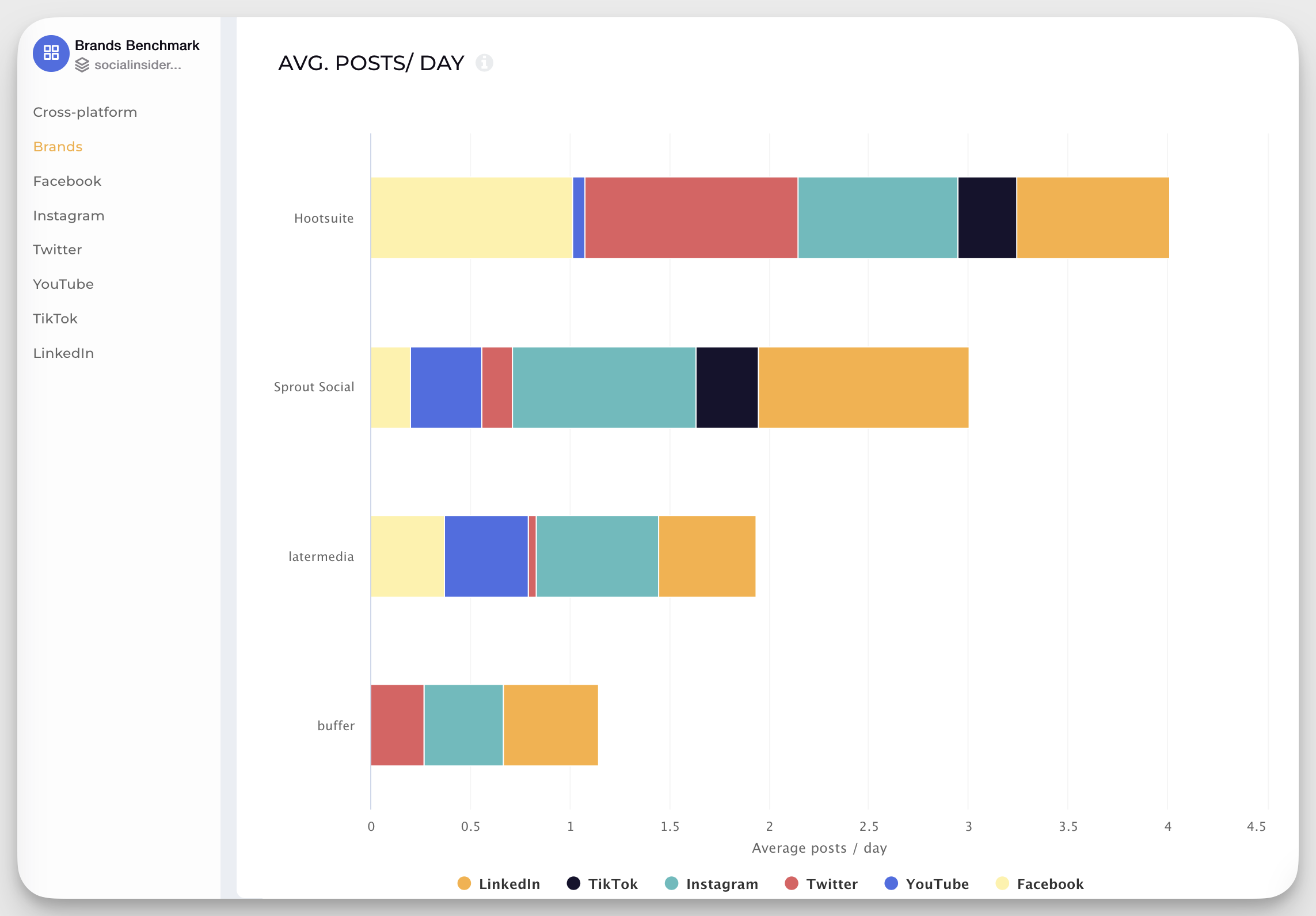Click Sprout Social's orange LinkedIn segment
Viewport: 1316px width, 916px height.
[864, 388]
